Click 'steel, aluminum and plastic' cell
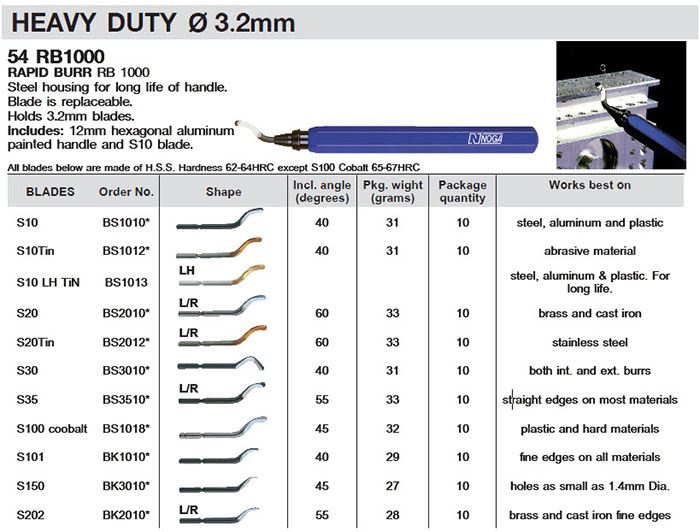This screenshot has height=532, width=700. (x=590, y=223)
